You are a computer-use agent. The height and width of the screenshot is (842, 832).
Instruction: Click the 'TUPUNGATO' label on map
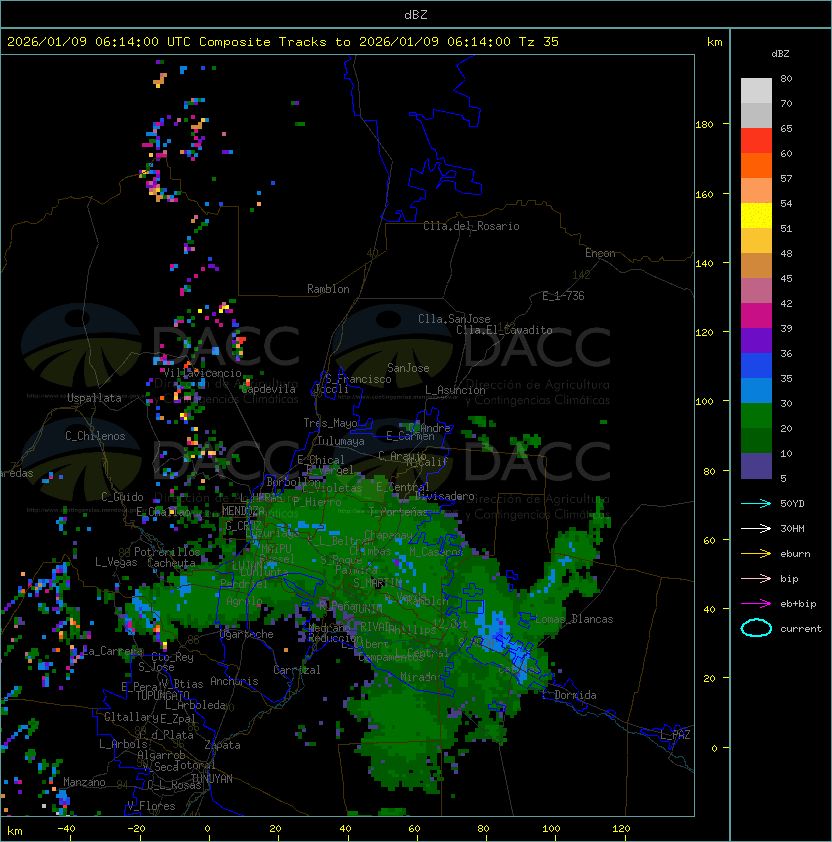[x=162, y=696]
